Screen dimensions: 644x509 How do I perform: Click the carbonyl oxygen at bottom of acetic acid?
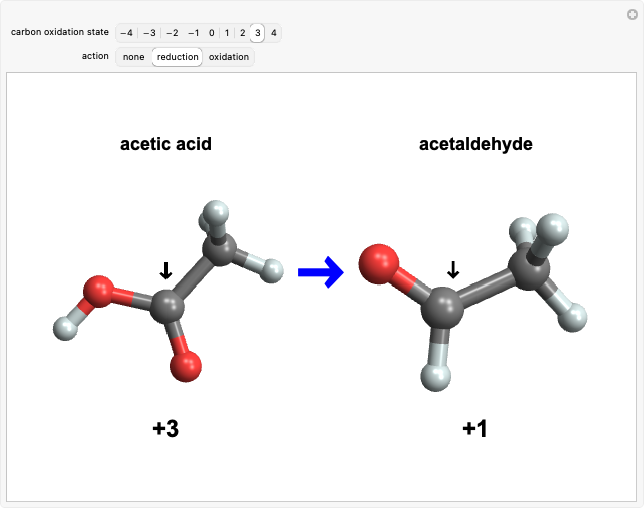coord(186,365)
